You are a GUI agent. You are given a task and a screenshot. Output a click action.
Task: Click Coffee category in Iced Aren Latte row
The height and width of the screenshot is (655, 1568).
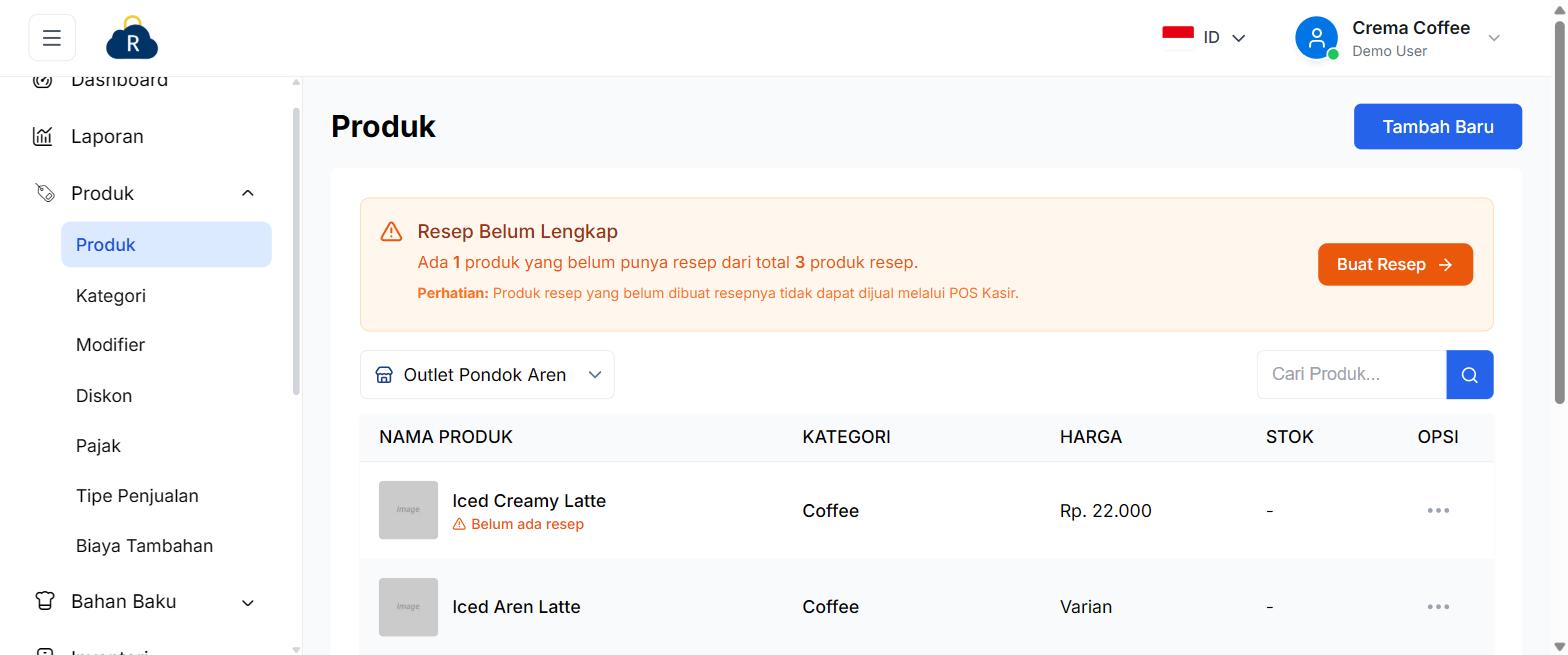(x=830, y=607)
